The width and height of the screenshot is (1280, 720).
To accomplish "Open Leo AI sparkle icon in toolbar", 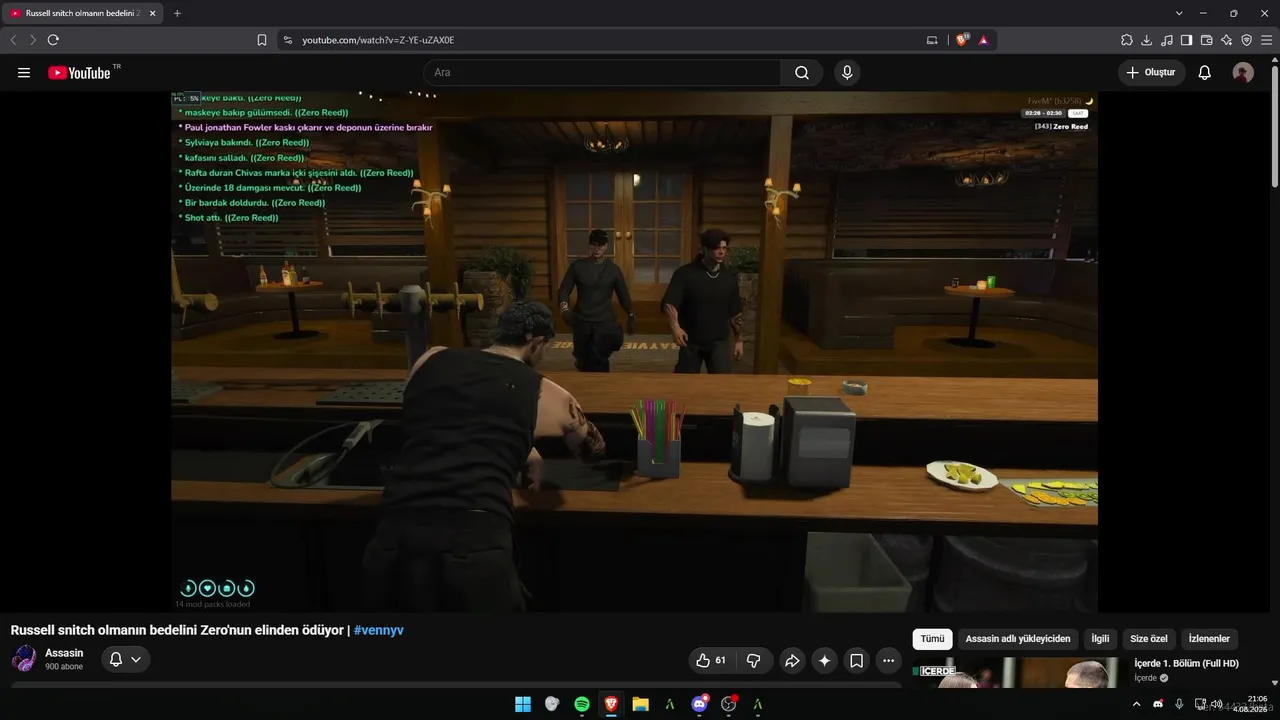I will coord(1227,40).
